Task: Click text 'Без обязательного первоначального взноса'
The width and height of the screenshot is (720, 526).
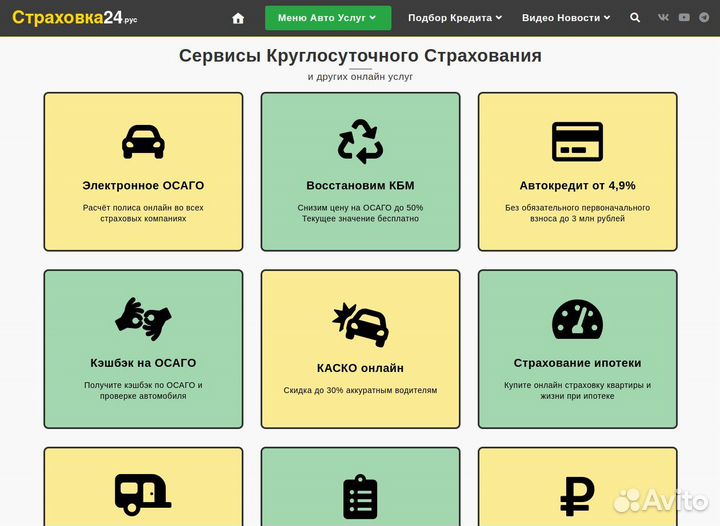Action: [577, 213]
